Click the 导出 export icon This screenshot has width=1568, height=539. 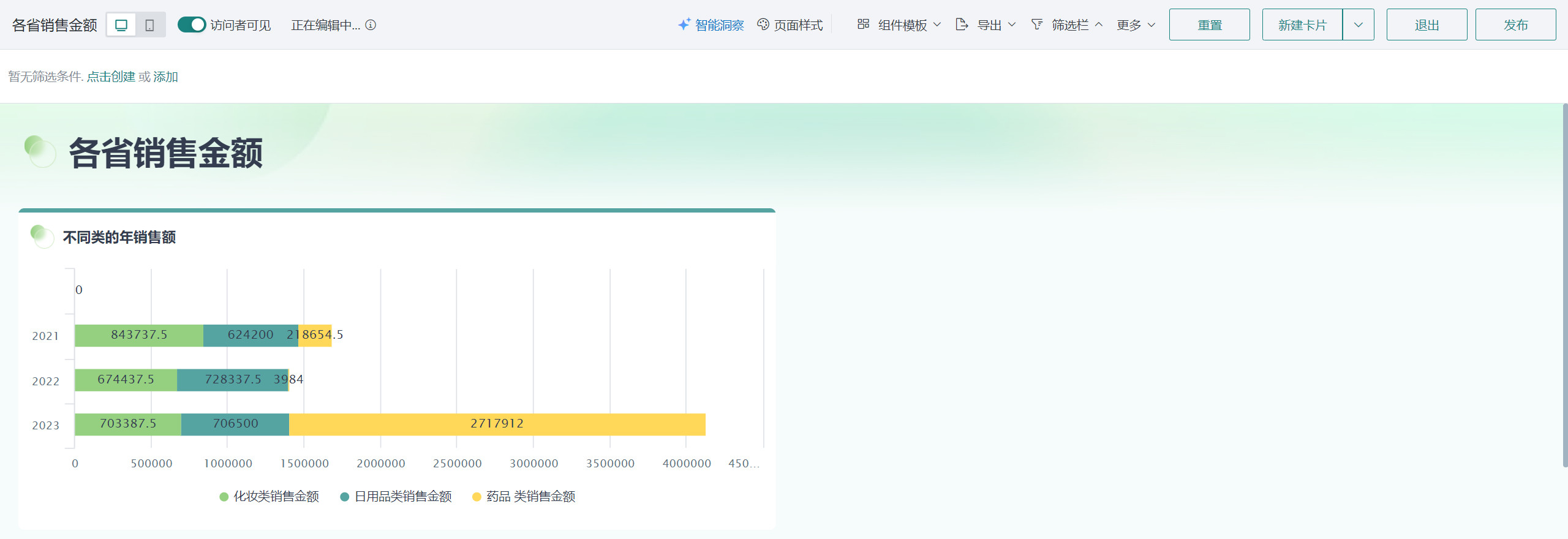[x=962, y=24]
